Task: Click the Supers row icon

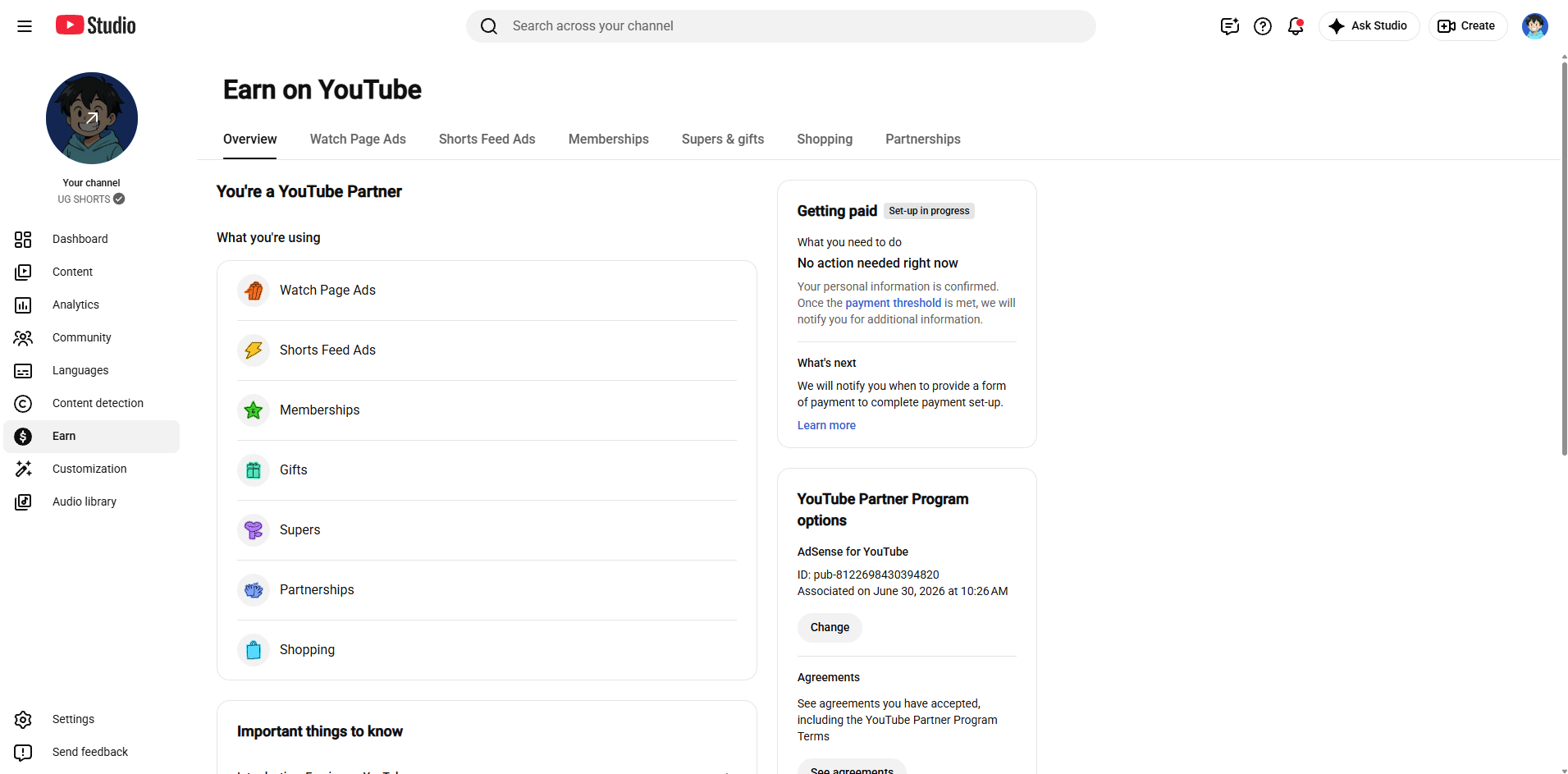Action: click(254, 530)
